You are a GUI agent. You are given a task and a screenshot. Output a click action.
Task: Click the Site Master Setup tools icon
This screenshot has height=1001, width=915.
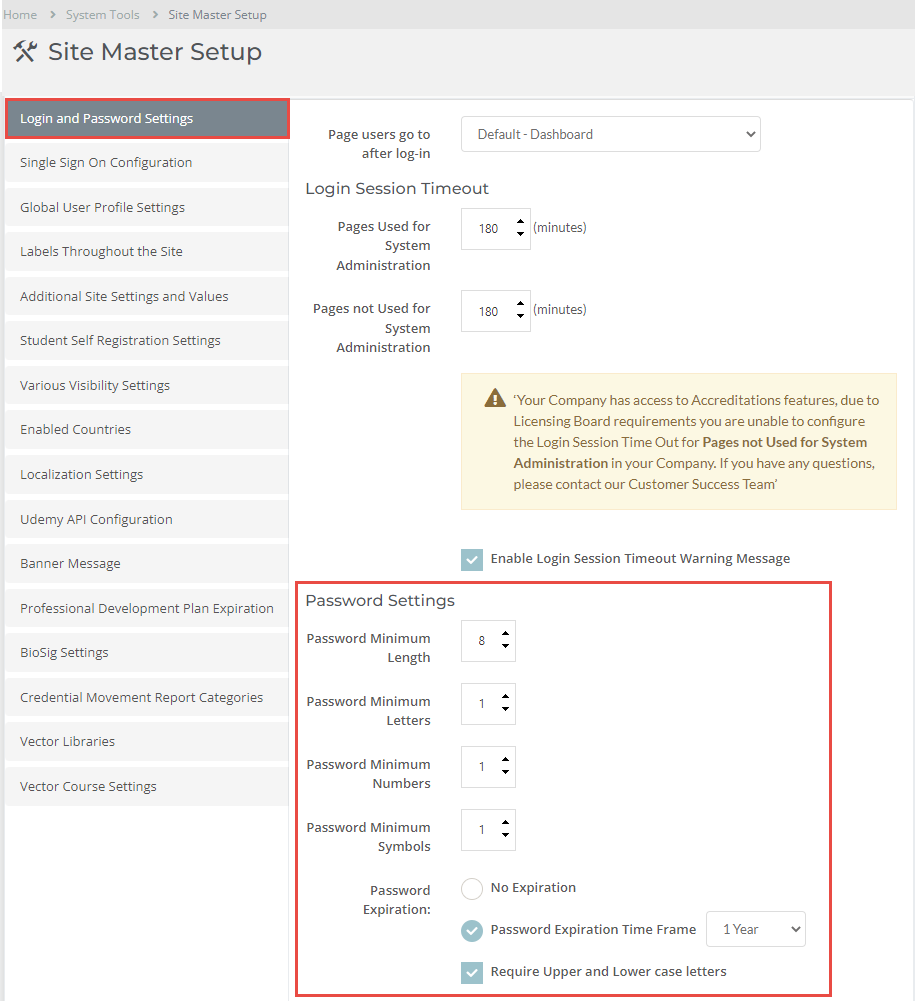[26, 52]
